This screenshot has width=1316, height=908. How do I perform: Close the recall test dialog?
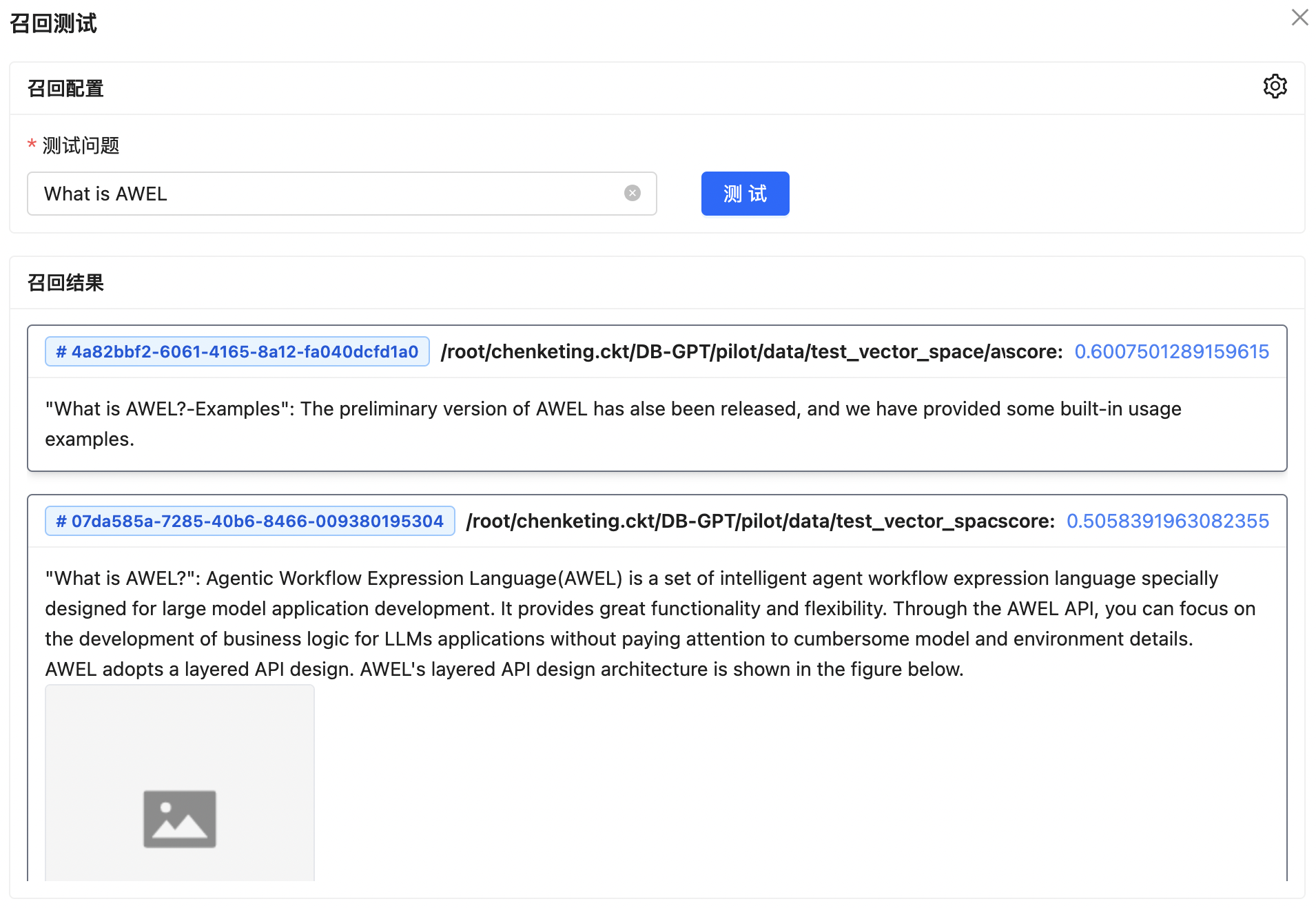point(1299,17)
